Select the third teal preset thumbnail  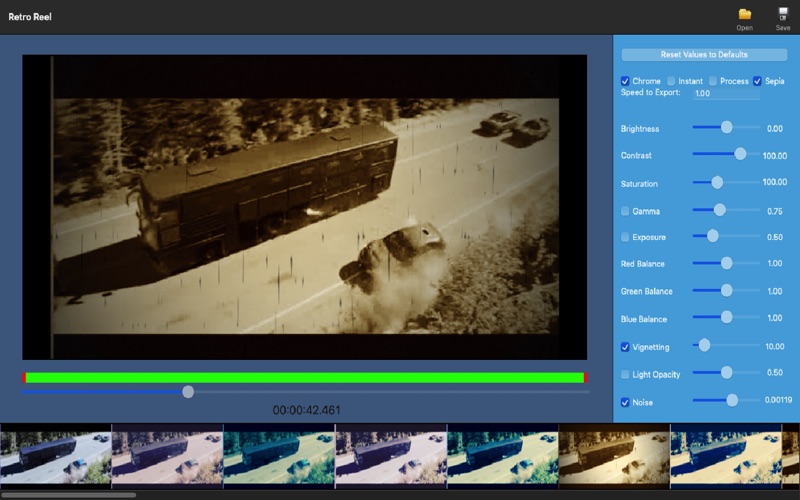[279, 456]
